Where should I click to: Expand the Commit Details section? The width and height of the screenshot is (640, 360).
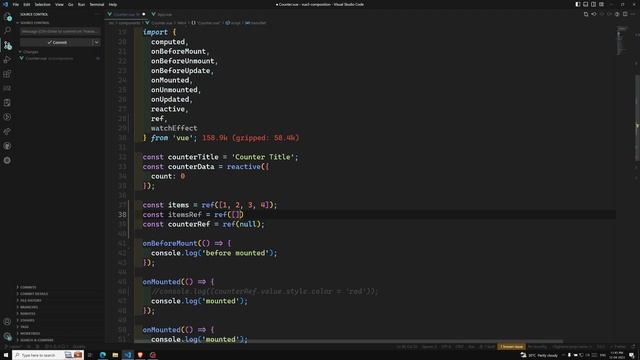(34, 294)
